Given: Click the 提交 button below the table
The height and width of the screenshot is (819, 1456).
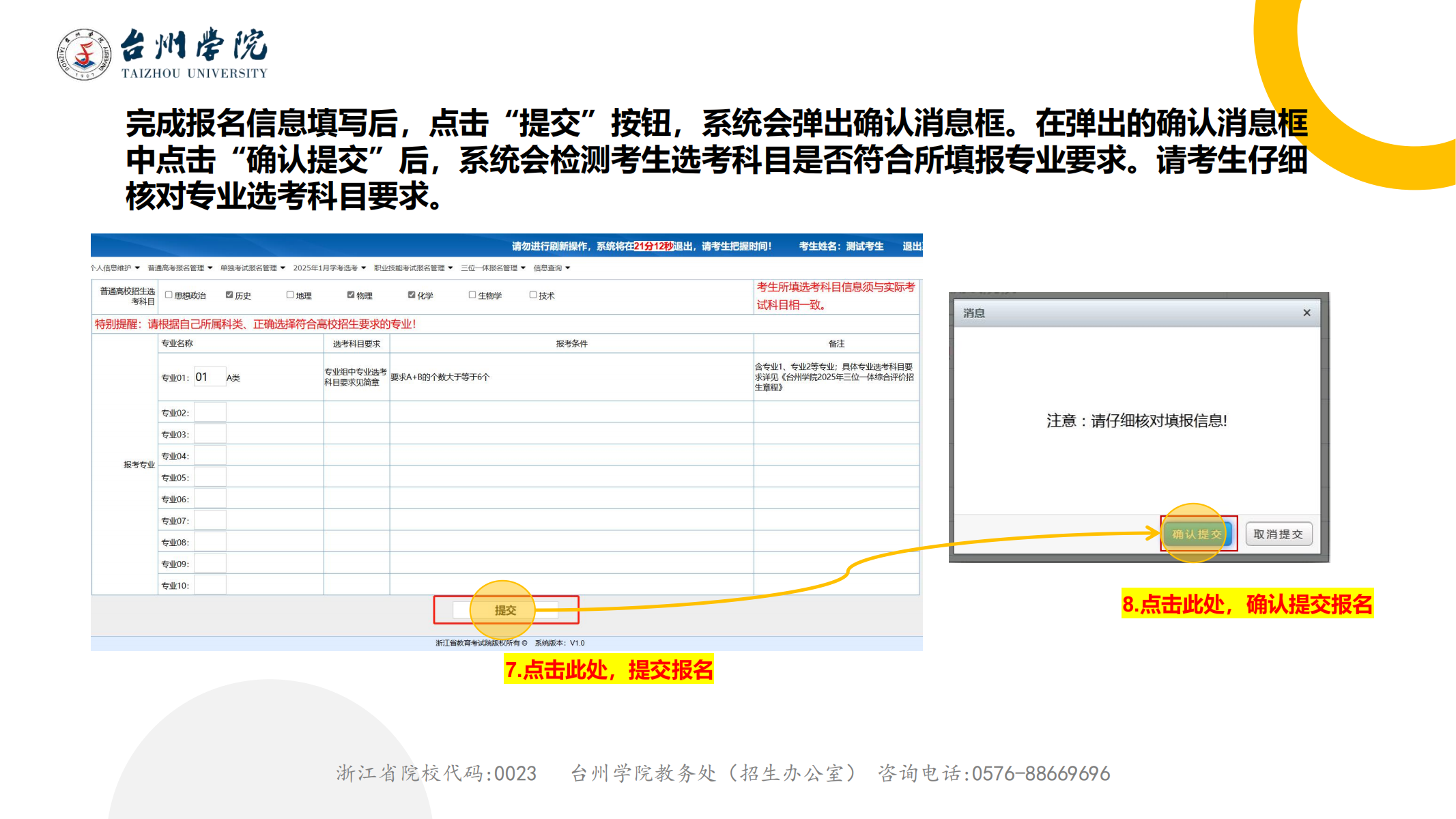Looking at the screenshot, I should [506, 610].
